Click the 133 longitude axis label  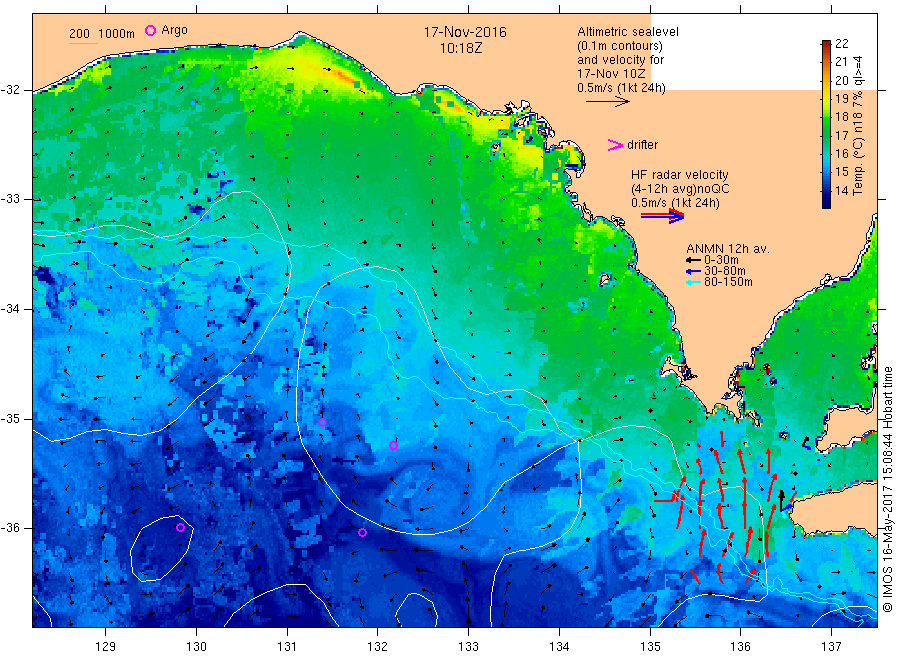click(x=468, y=647)
